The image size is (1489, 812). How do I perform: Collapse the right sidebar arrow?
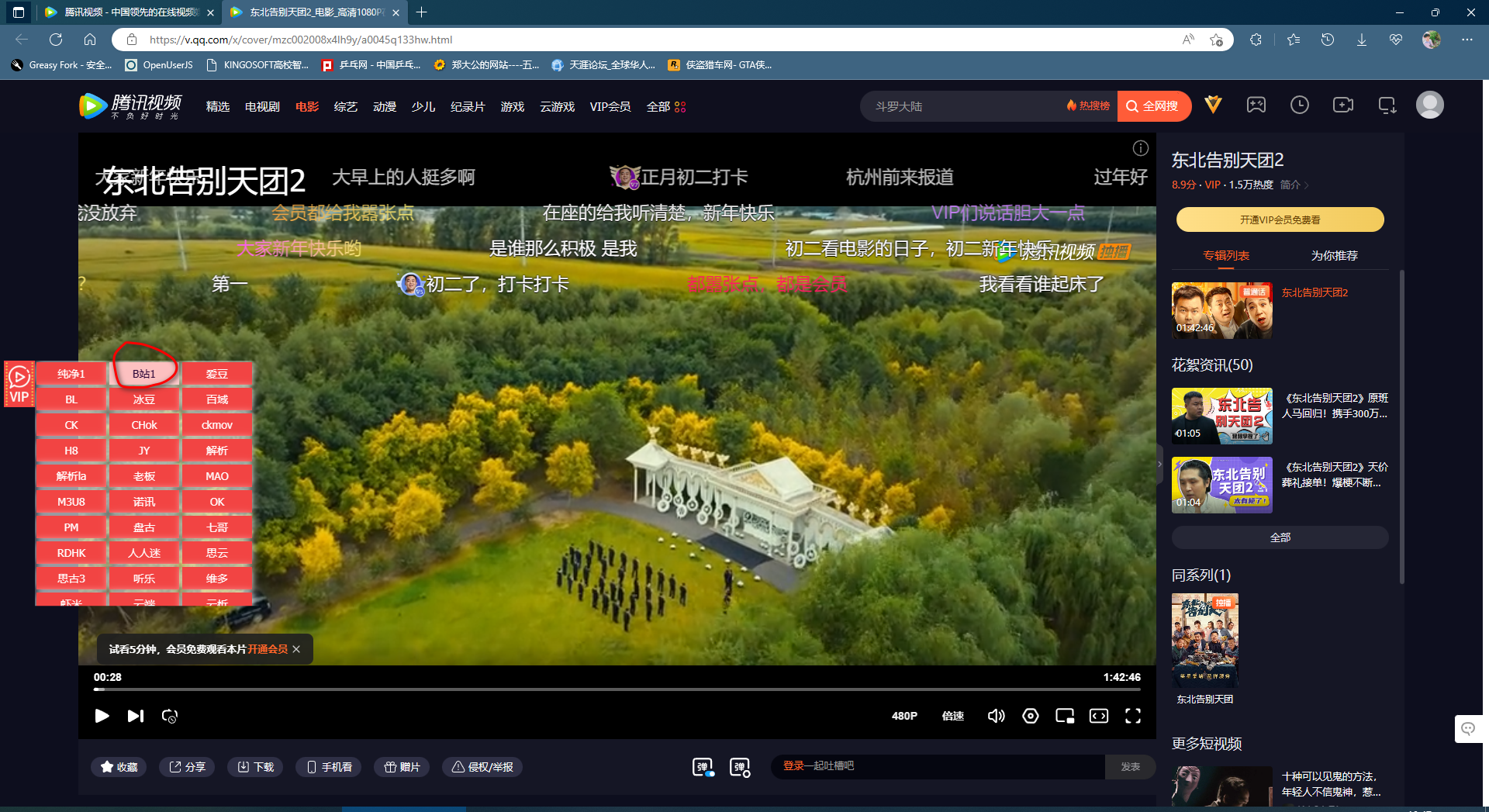coord(1160,464)
